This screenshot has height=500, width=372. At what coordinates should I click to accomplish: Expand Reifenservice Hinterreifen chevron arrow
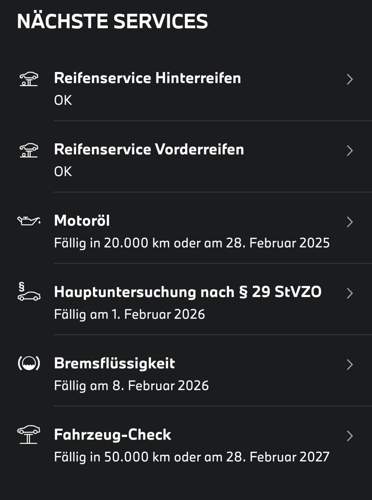[x=349, y=80]
